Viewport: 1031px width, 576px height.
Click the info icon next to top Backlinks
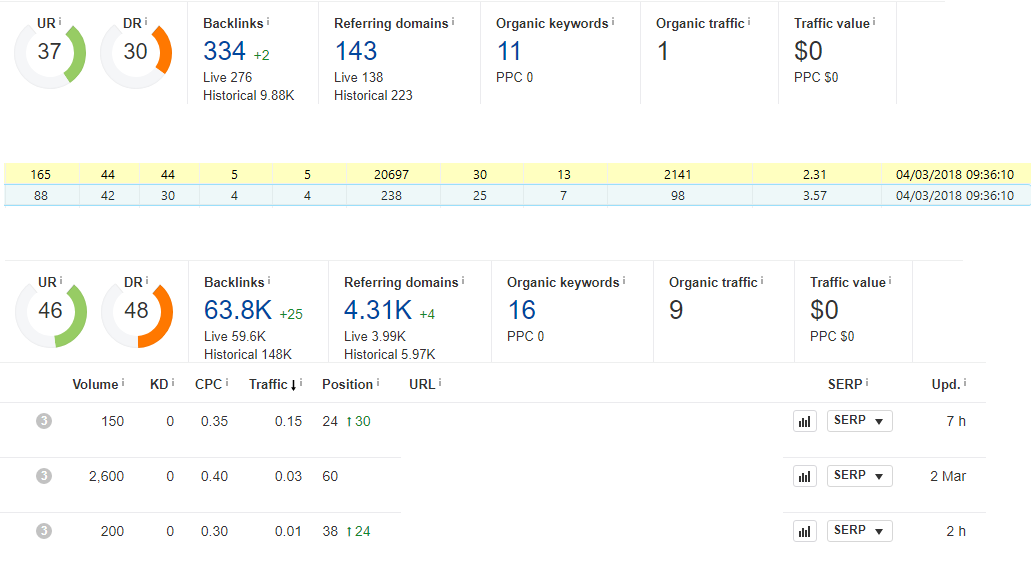pyautogui.click(x=268, y=22)
